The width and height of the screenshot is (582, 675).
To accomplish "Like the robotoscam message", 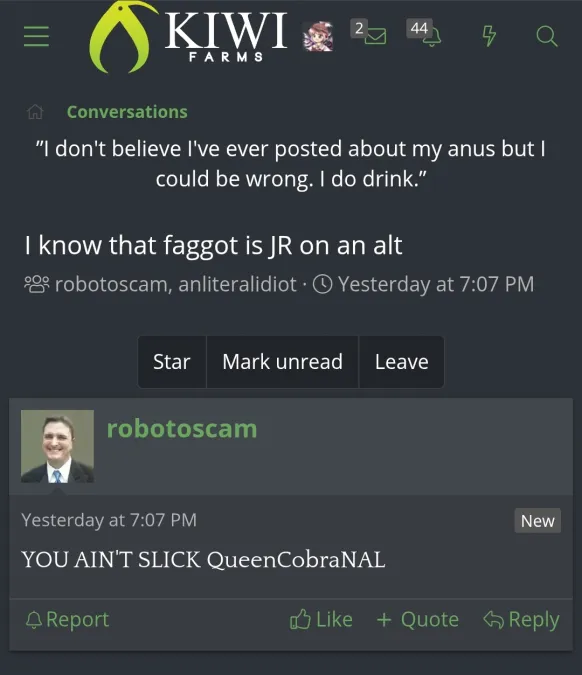I will [x=321, y=620].
